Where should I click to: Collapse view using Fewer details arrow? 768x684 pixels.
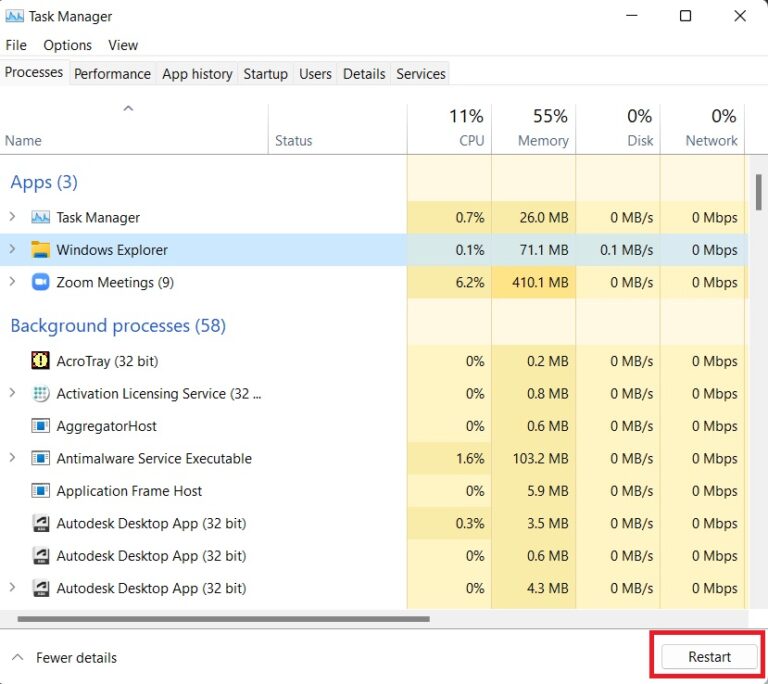point(18,657)
